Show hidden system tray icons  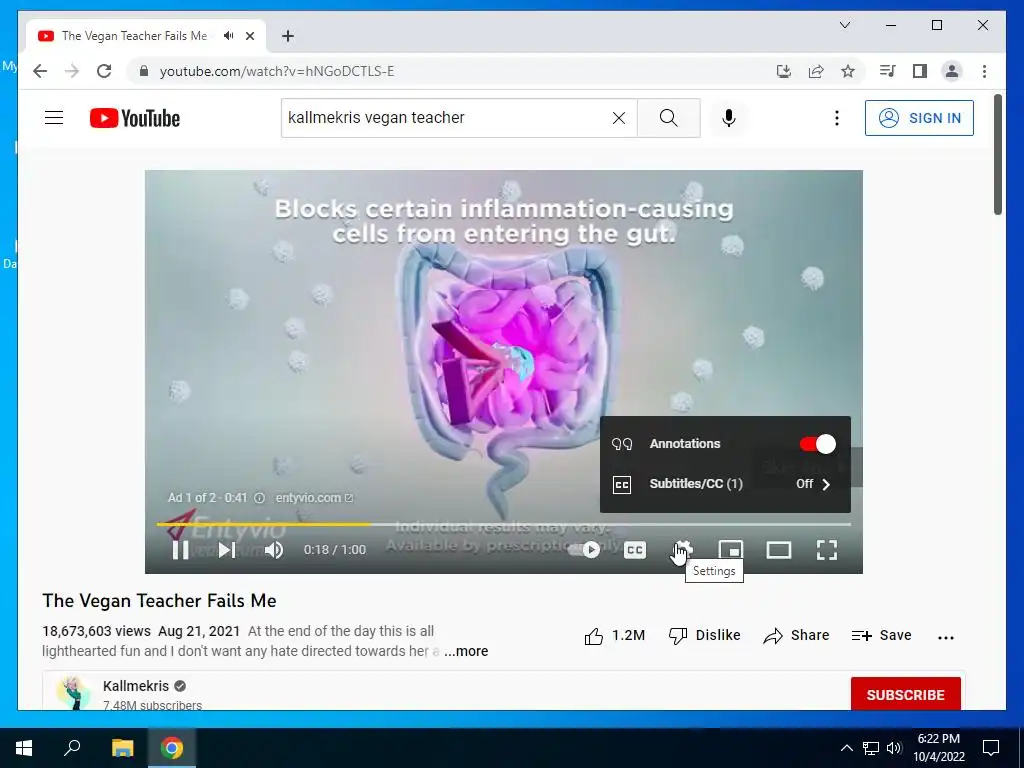[x=846, y=748]
